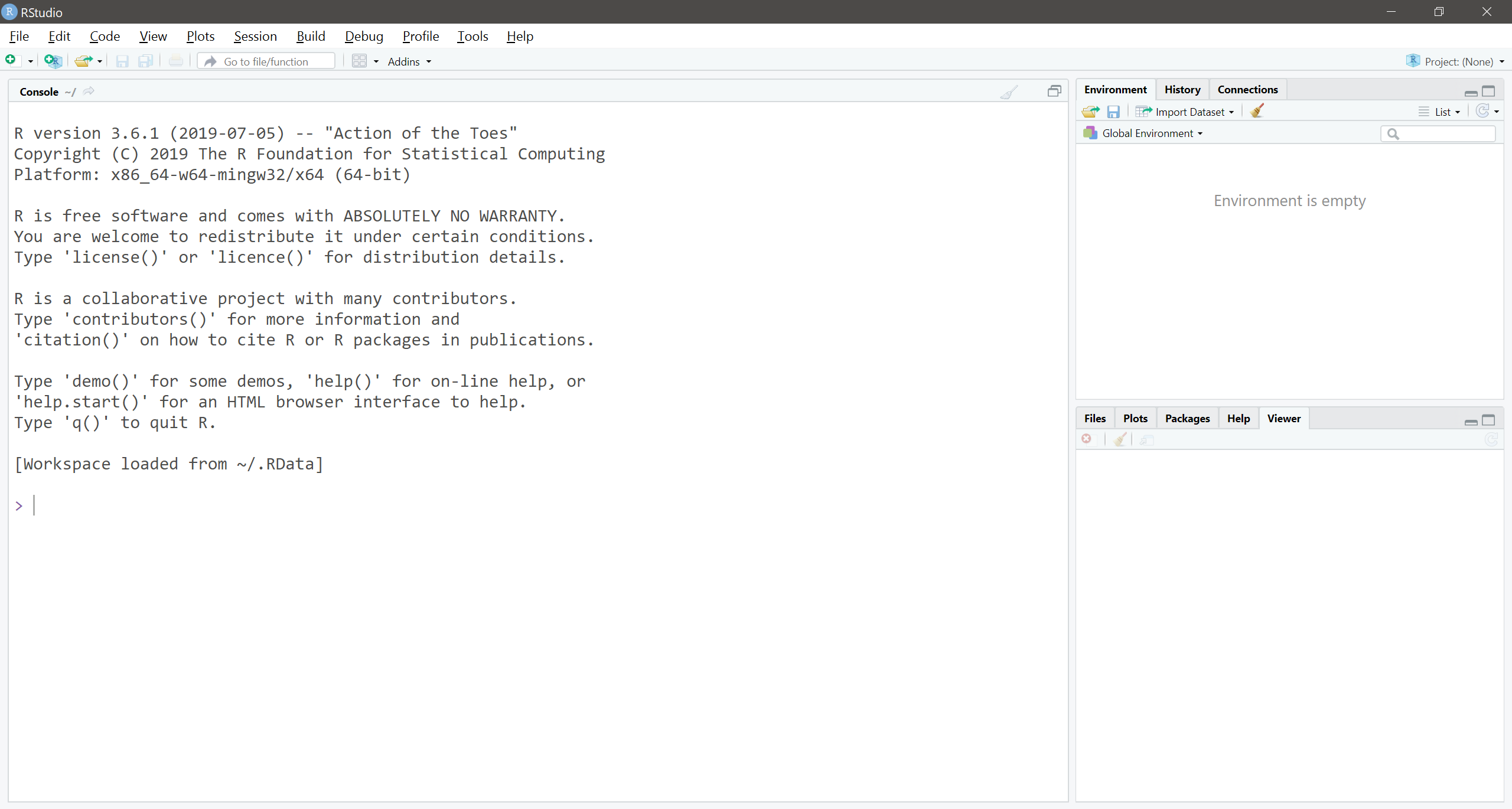Click the '[Workspace loaded from ~/.RData]' line
The width and height of the screenshot is (1512, 809).
click(169, 464)
